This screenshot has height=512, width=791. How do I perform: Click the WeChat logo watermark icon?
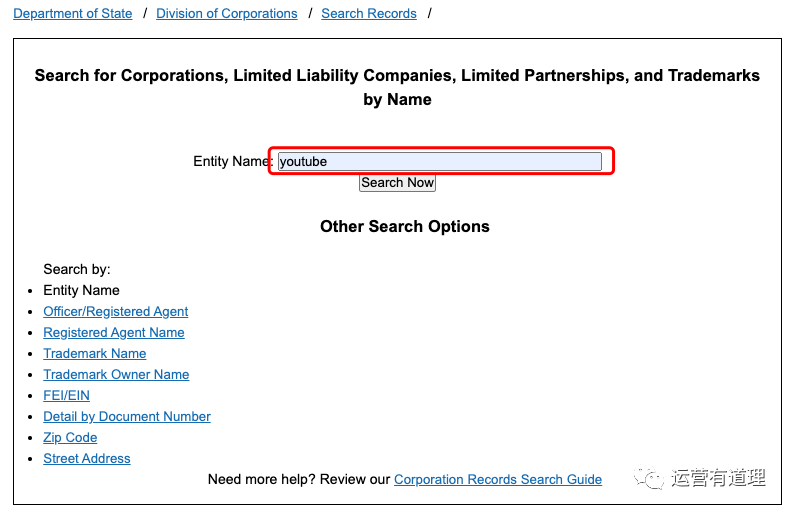tap(649, 477)
